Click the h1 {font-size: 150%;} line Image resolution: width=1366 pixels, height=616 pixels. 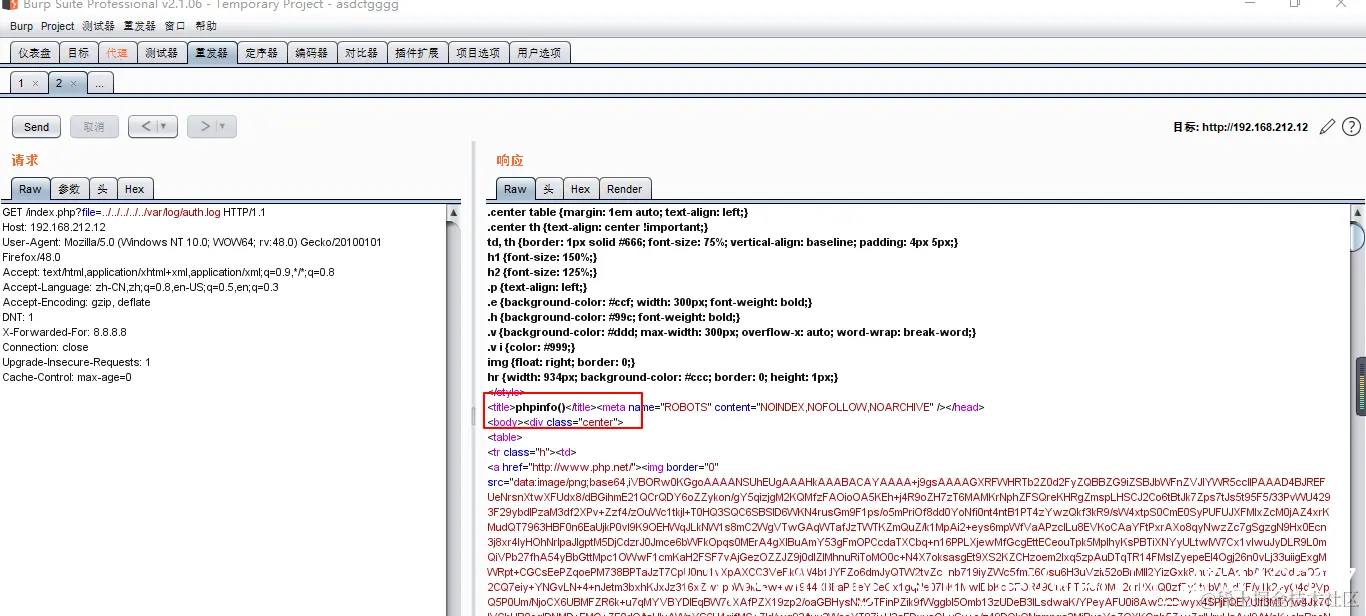tap(542, 257)
